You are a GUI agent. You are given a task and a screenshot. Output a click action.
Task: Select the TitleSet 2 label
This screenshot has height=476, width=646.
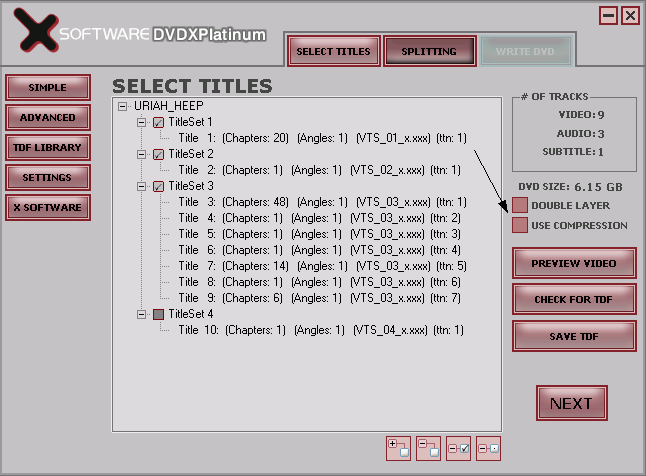pyautogui.click(x=191, y=154)
